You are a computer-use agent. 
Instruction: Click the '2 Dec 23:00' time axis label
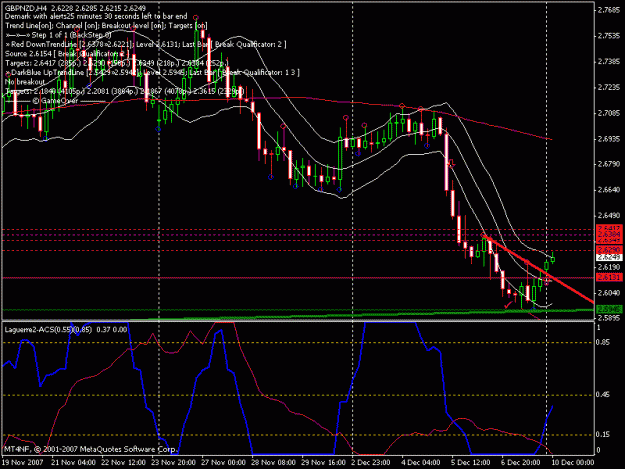pos(371,462)
